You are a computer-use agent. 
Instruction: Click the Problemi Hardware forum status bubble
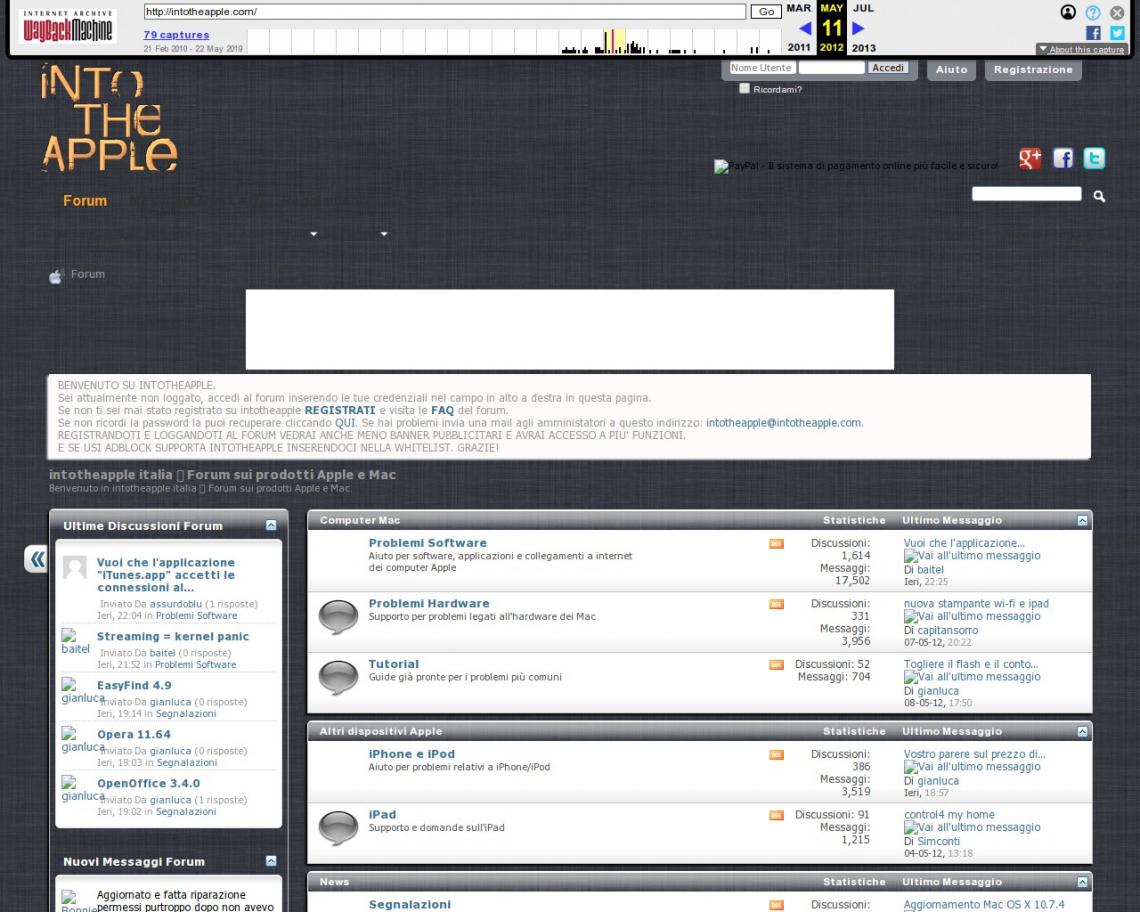coord(338,617)
